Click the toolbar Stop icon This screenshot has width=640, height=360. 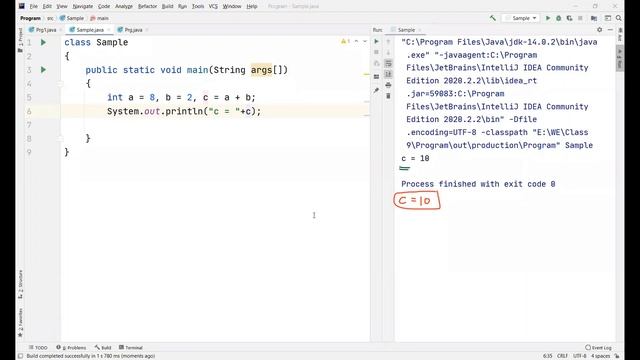tap(580, 18)
